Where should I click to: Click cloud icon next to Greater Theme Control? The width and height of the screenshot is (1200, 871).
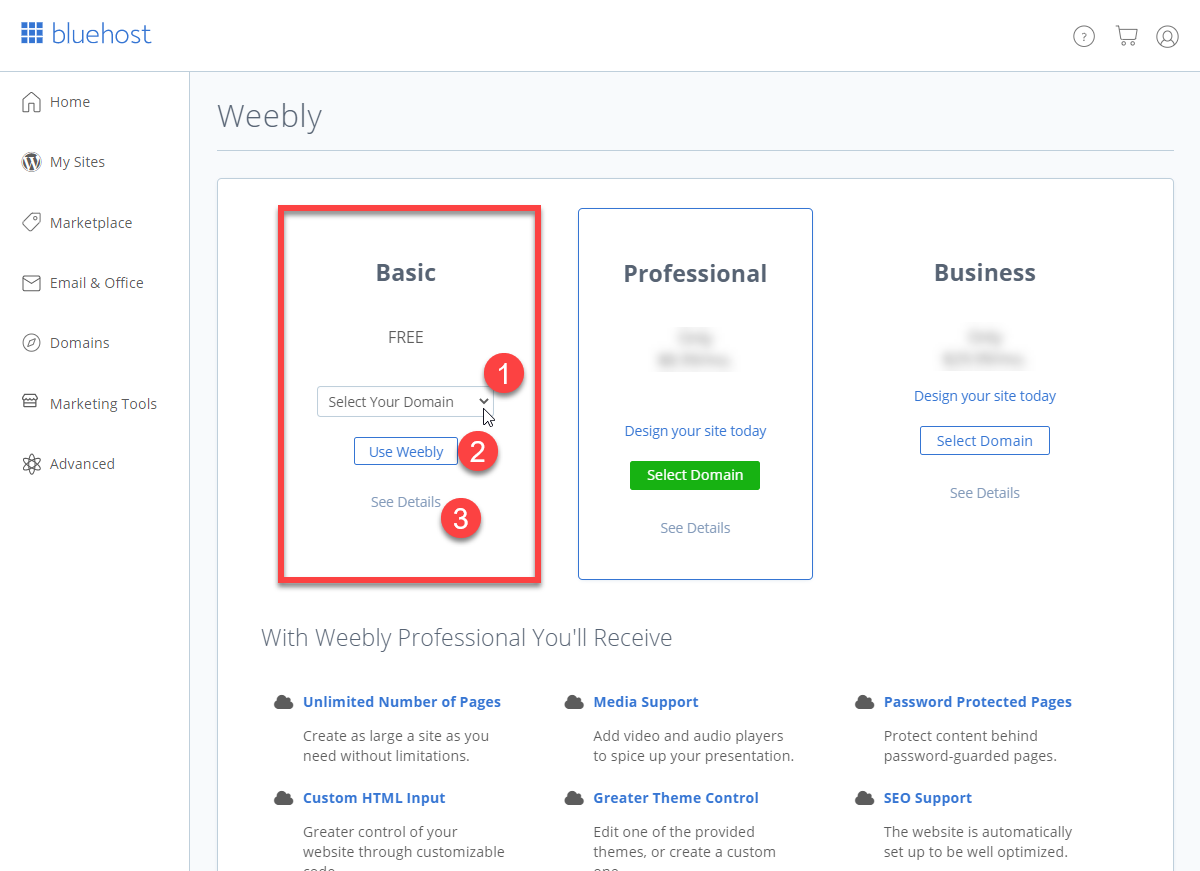[574, 798]
